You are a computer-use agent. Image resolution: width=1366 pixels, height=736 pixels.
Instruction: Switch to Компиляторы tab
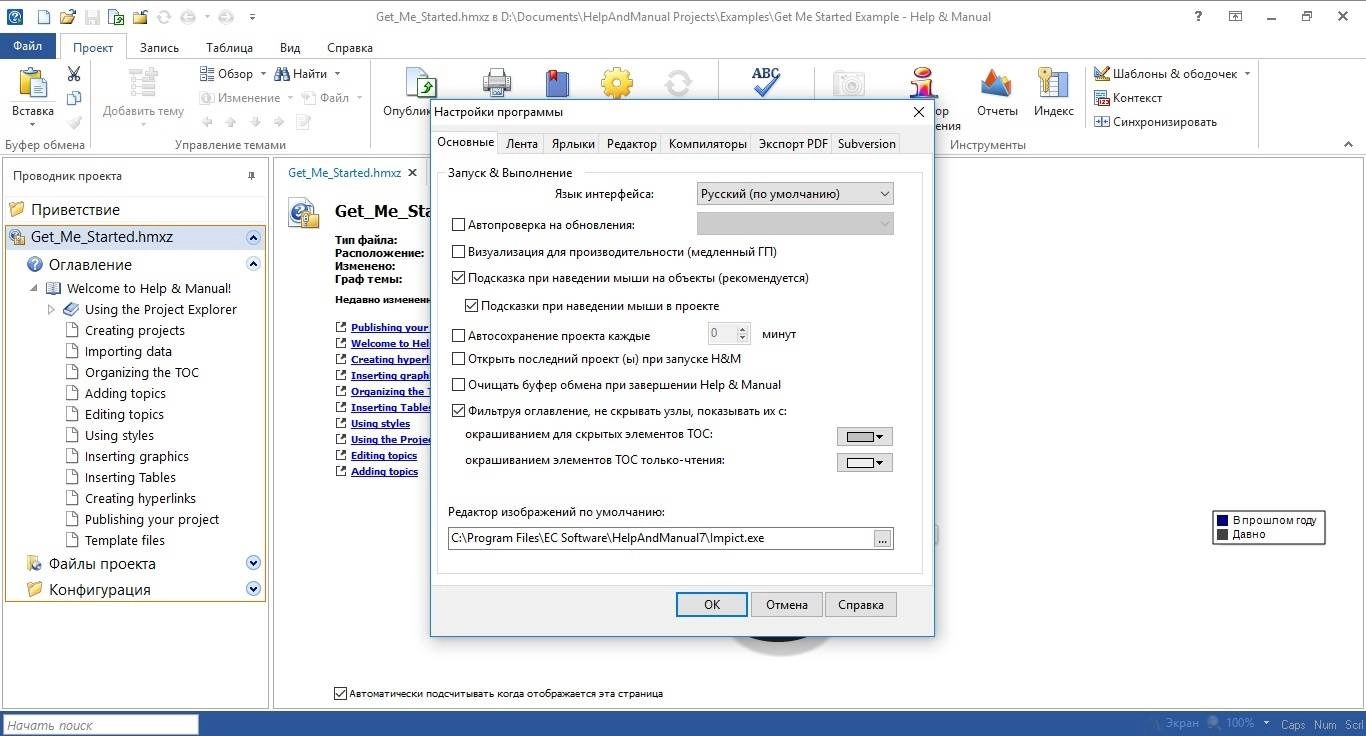708,144
